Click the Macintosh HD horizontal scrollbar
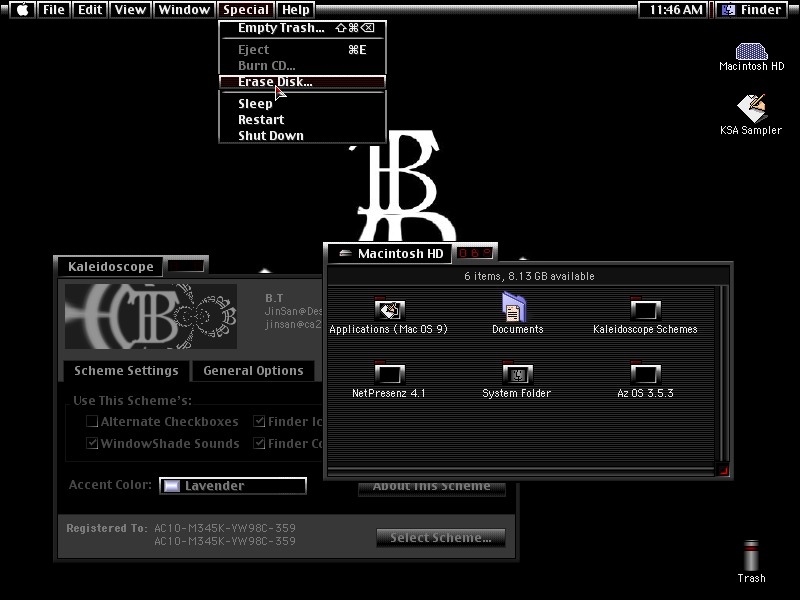 (x=521, y=471)
